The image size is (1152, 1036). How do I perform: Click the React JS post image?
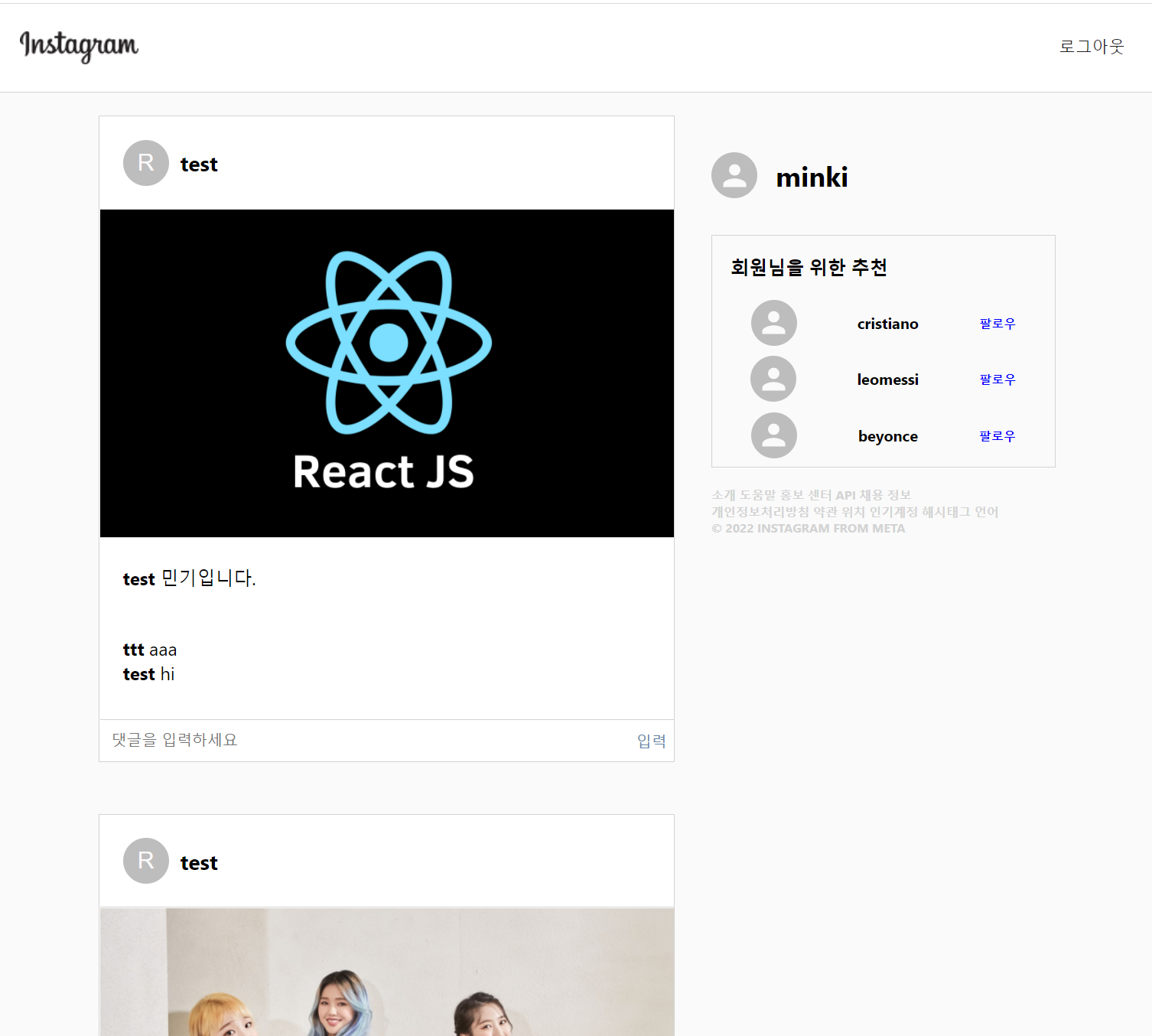386,373
